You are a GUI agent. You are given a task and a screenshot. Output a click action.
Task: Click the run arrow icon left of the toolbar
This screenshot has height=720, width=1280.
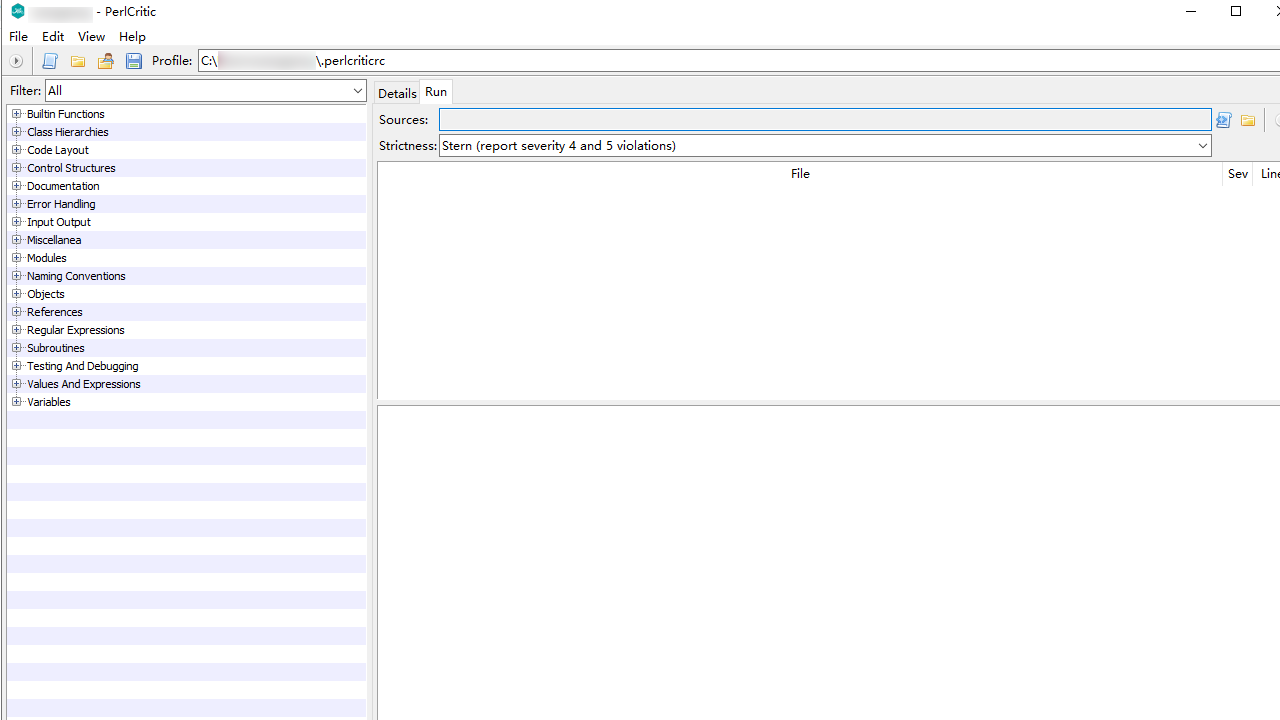coord(15,61)
